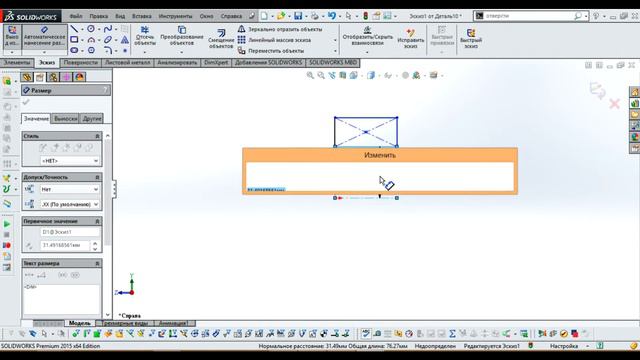Image resolution: width=640 pixels, height=360 pixels.
Task: Click Отобразить/Скрыть взаимосвязи
Action: (x=367, y=36)
